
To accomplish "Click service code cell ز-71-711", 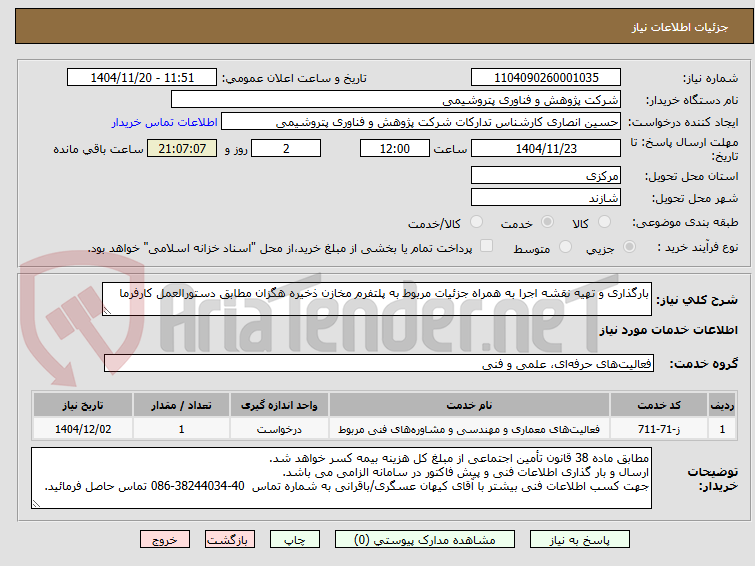I will click(659, 429).
